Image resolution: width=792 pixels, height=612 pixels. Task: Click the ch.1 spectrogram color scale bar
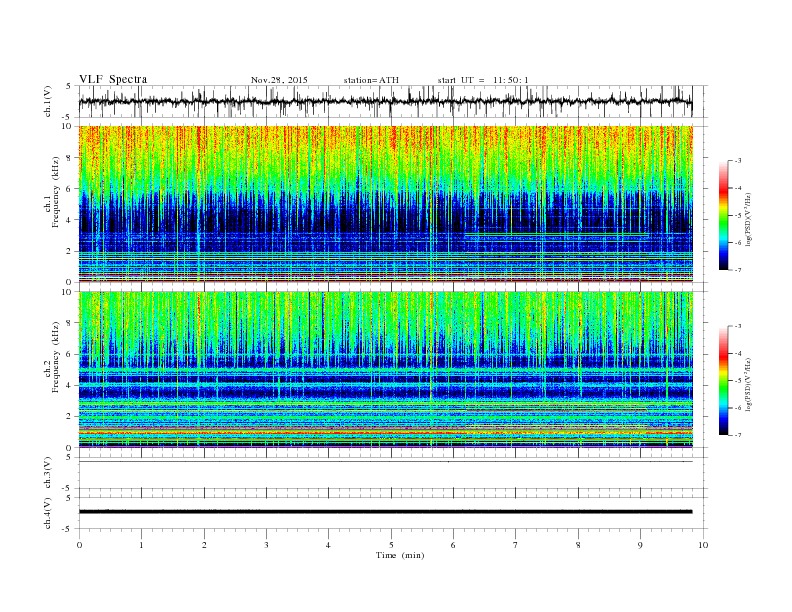pos(723,215)
